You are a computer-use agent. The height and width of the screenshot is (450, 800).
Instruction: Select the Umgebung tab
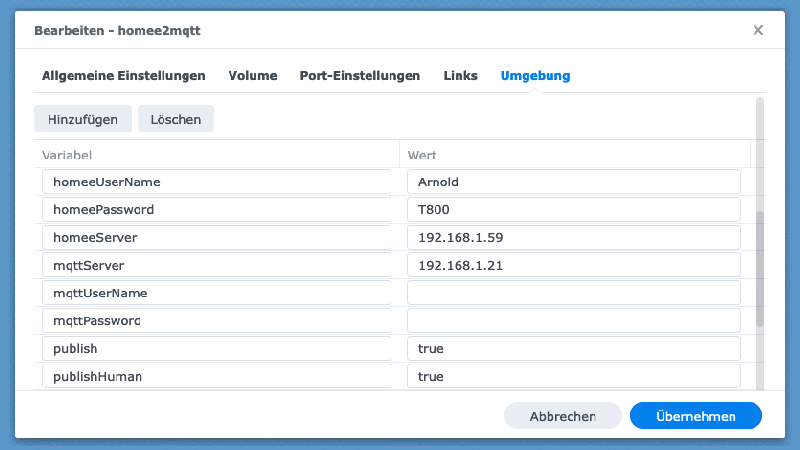pyautogui.click(x=535, y=76)
